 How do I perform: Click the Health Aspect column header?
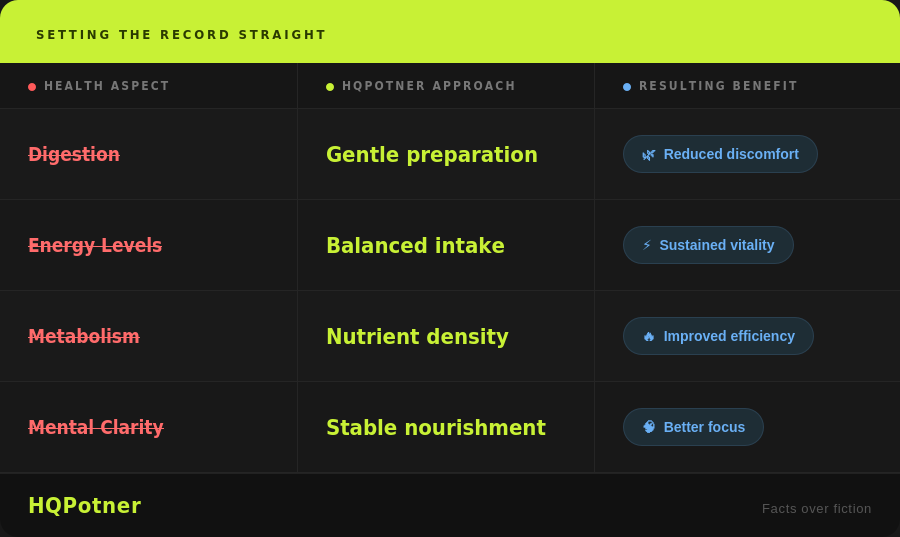[x=107, y=86]
